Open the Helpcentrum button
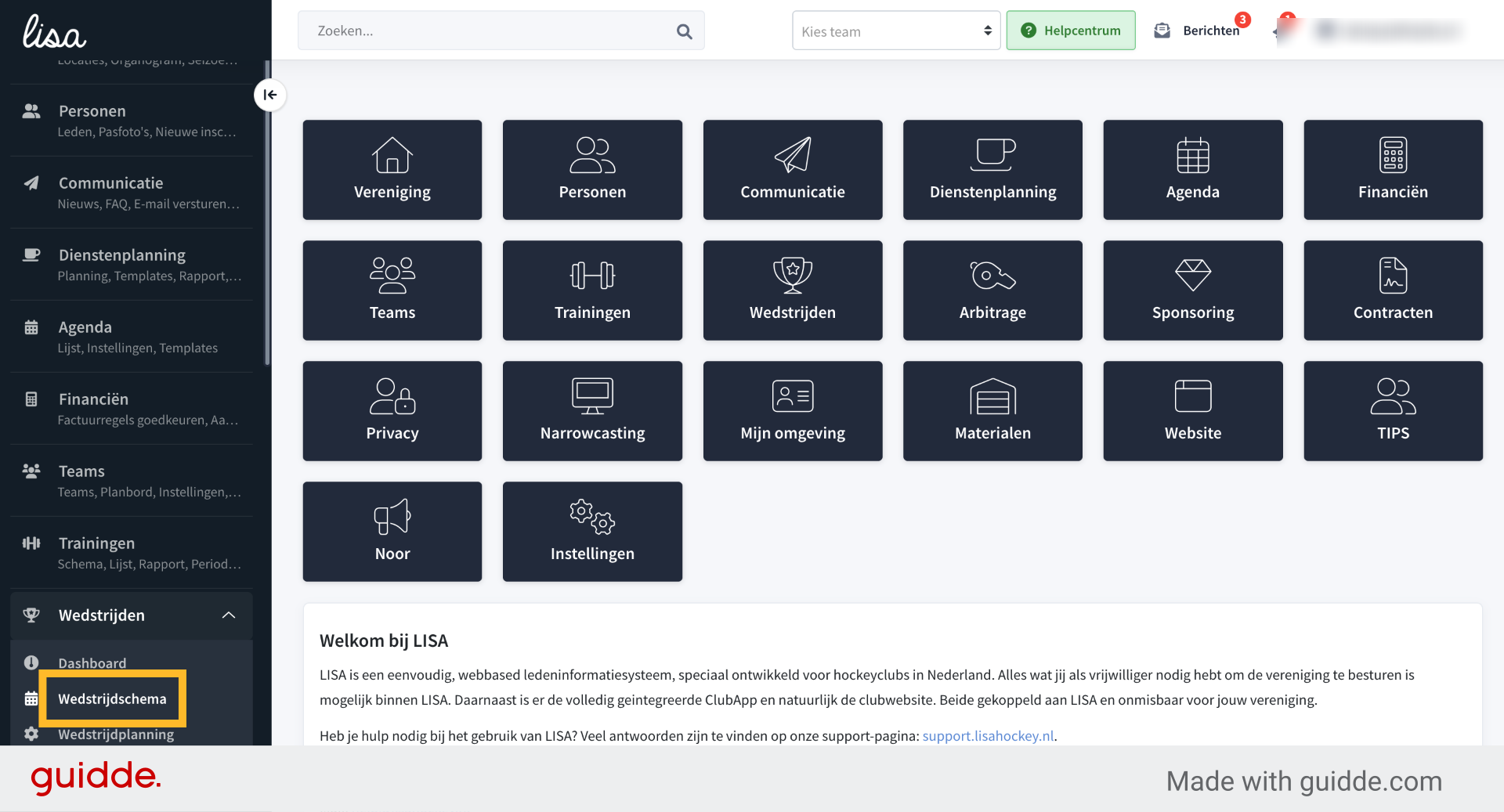This screenshot has height=812, width=1504. (x=1070, y=31)
